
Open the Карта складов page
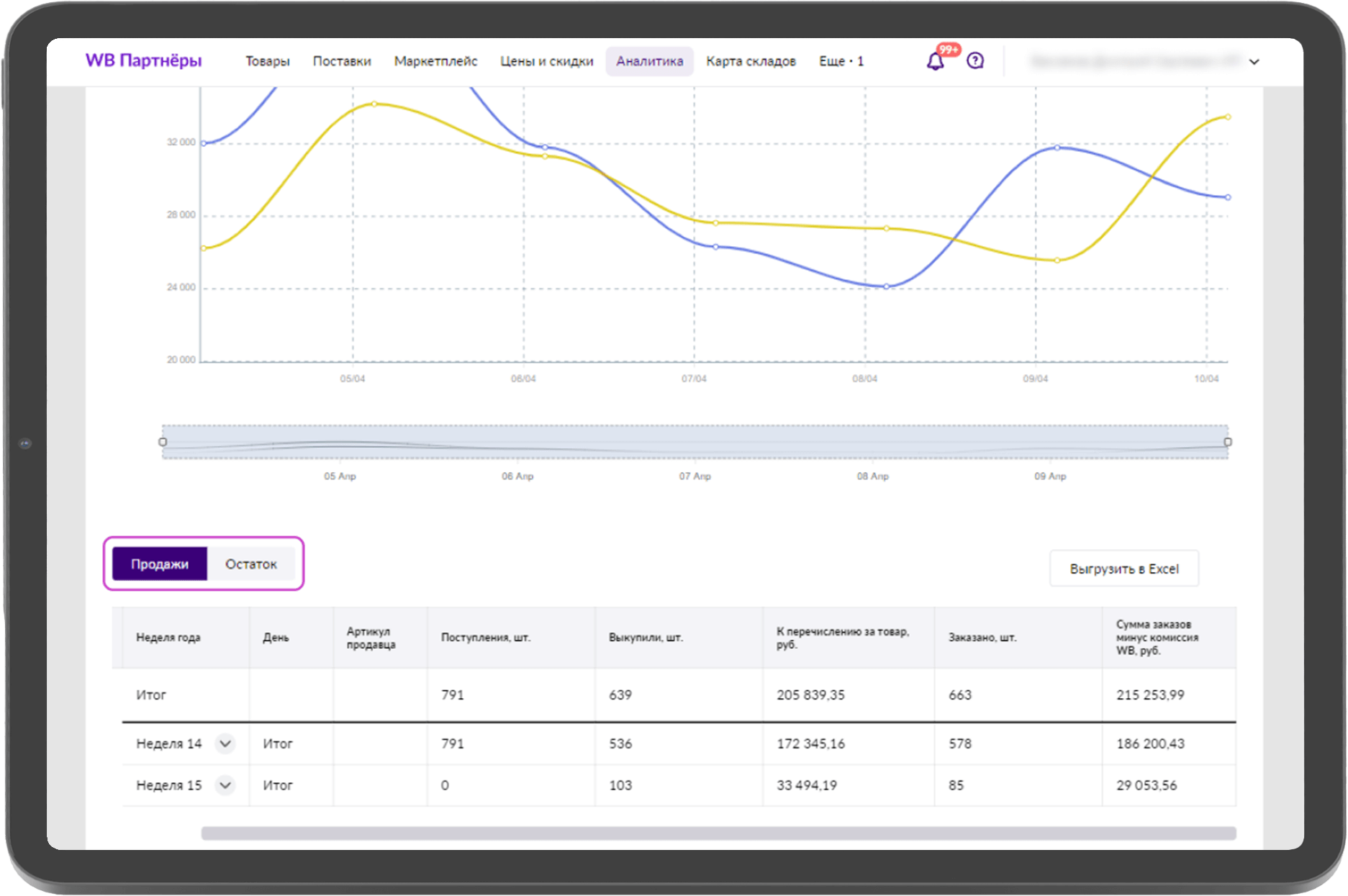click(751, 61)
